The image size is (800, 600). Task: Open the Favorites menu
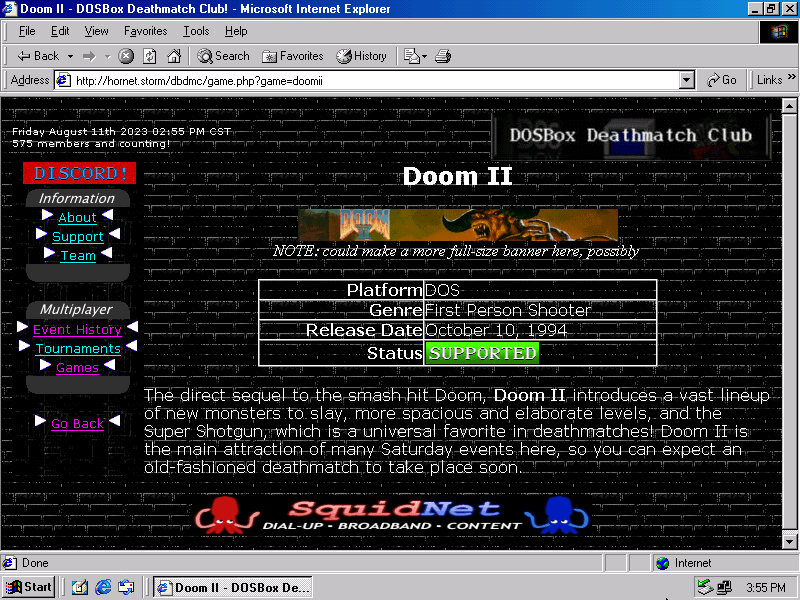click(x=145, y=31)
